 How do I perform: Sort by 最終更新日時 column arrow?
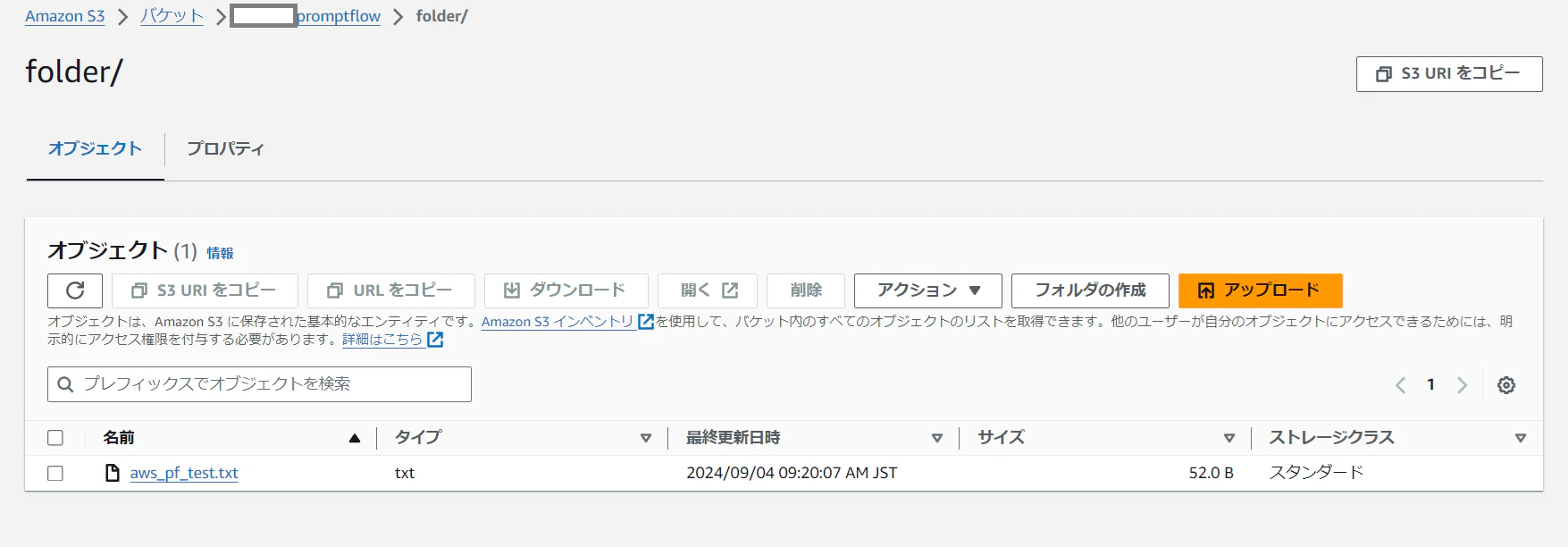click(x=937, y=438)
